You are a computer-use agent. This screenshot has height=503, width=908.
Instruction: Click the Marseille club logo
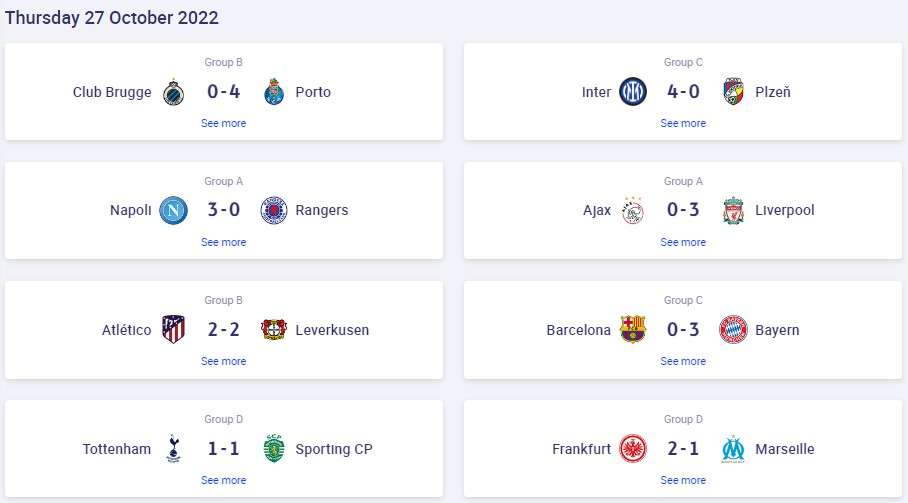pos(733,448)
